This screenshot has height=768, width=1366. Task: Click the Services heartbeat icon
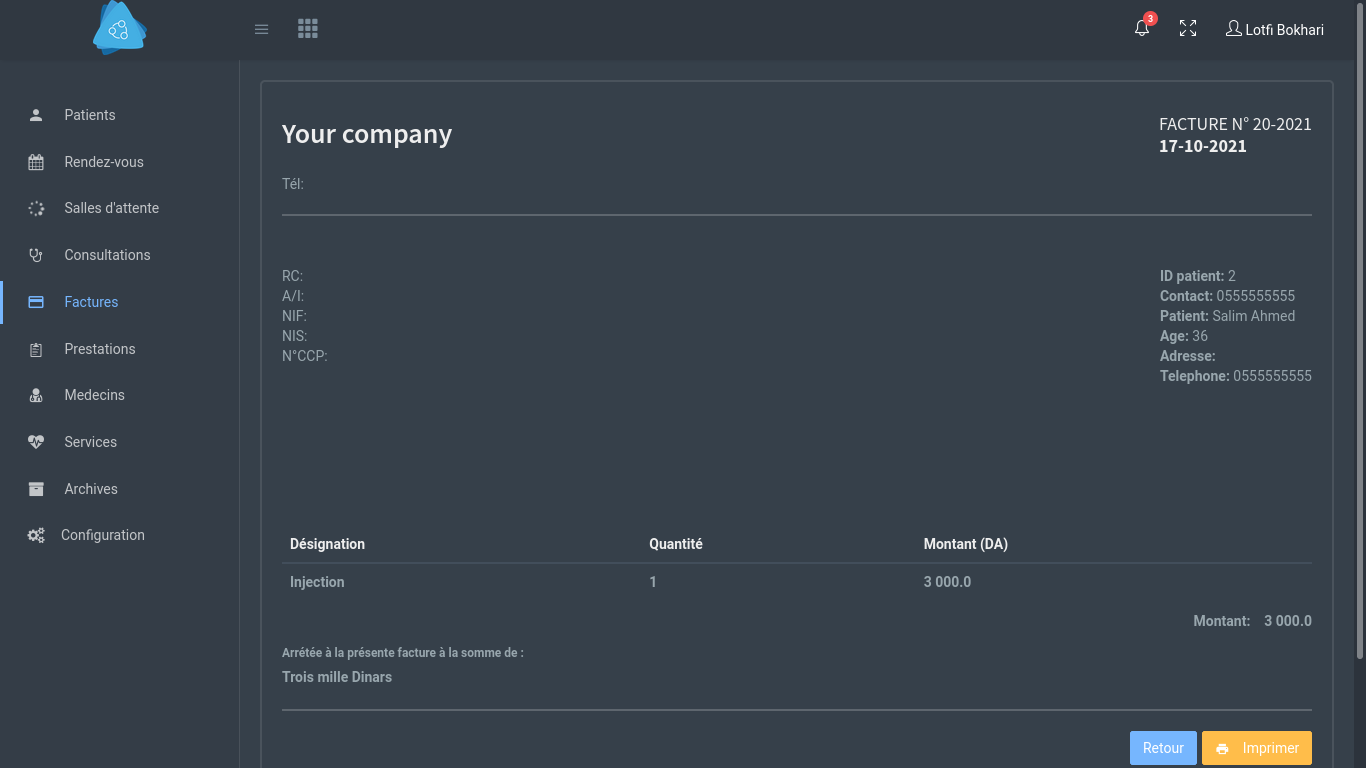(36, 442)
